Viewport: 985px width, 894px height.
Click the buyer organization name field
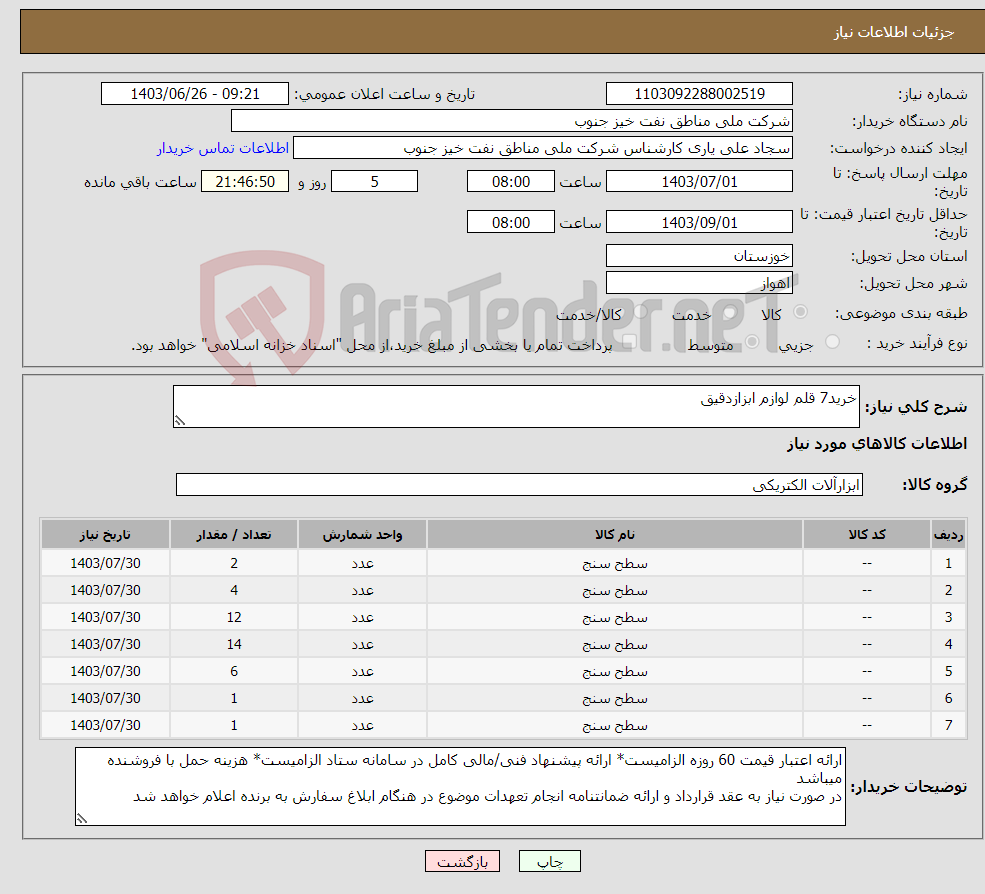[x=511, y=121]
